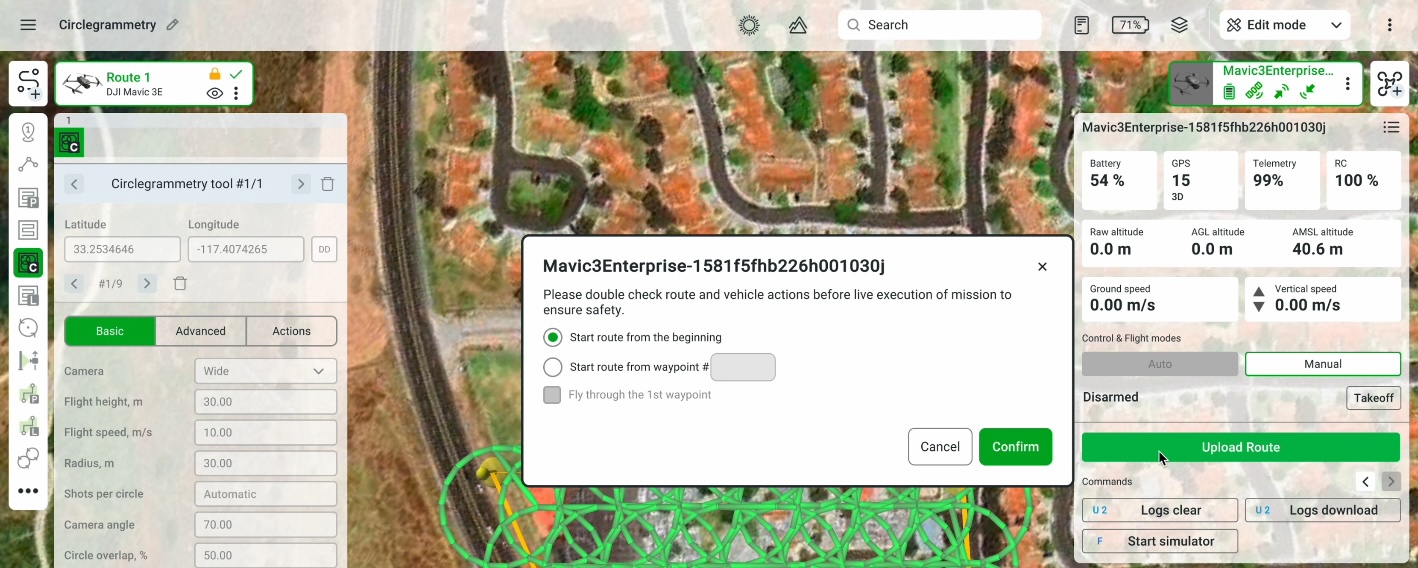Click the add vehicle drone-plus icon
This screenshot has height=568, width=1418.
click(1390, 84)
